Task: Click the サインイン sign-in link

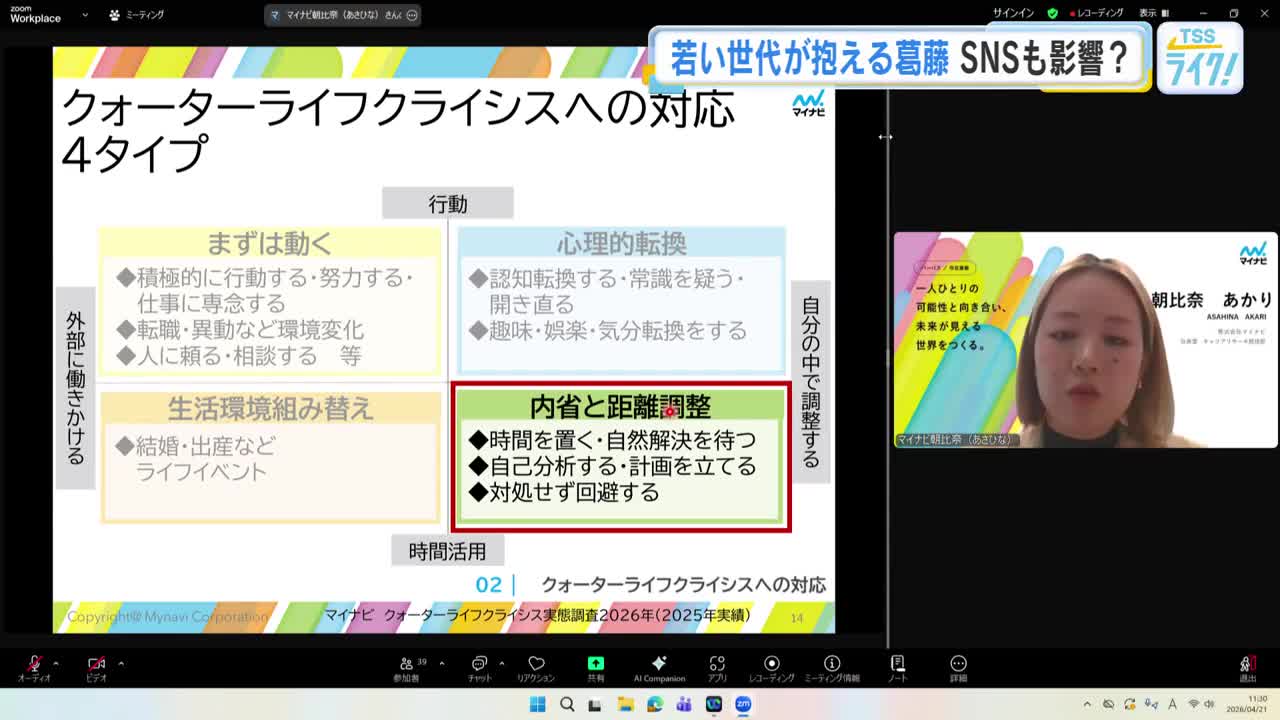Action: [x=1013, y=13]
